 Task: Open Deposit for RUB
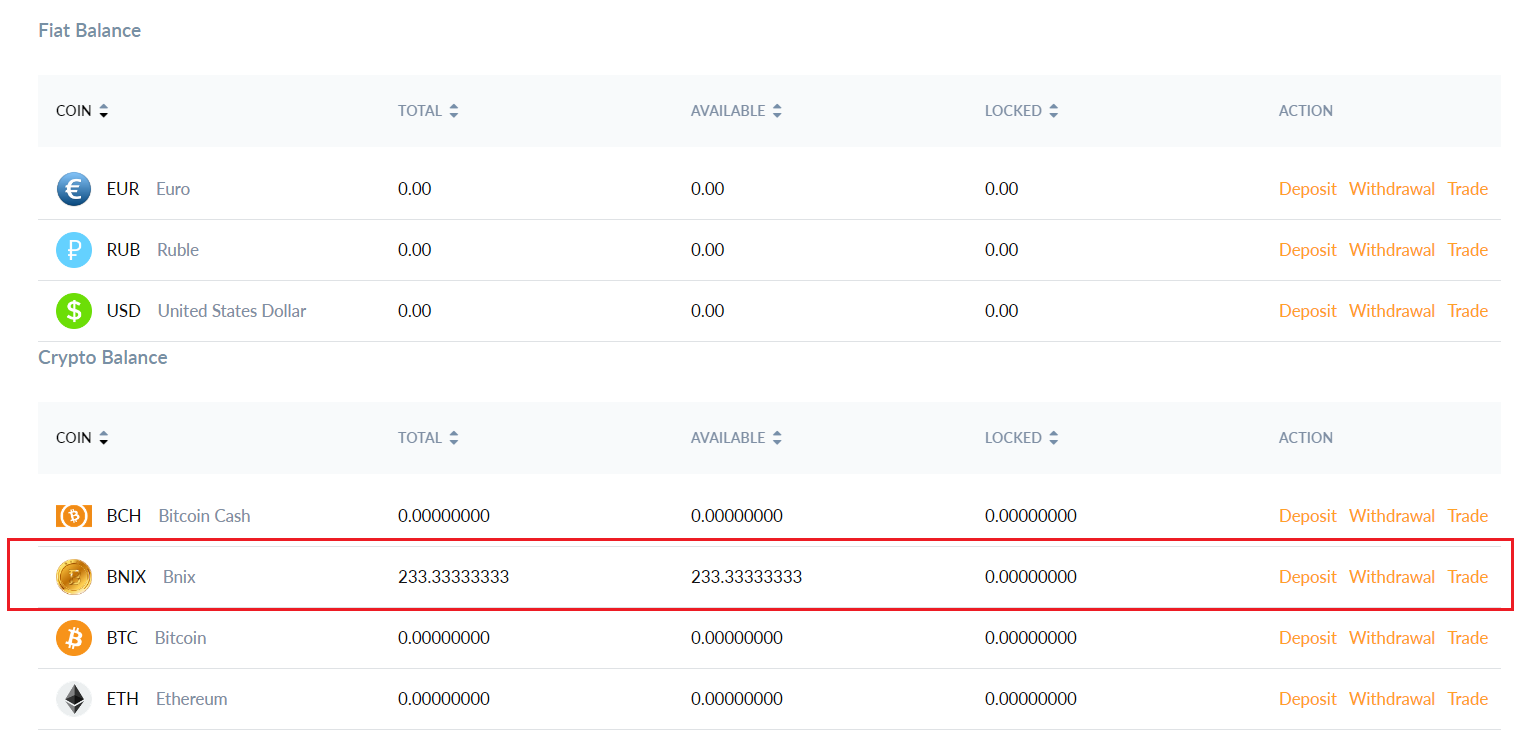point(1308,250)
